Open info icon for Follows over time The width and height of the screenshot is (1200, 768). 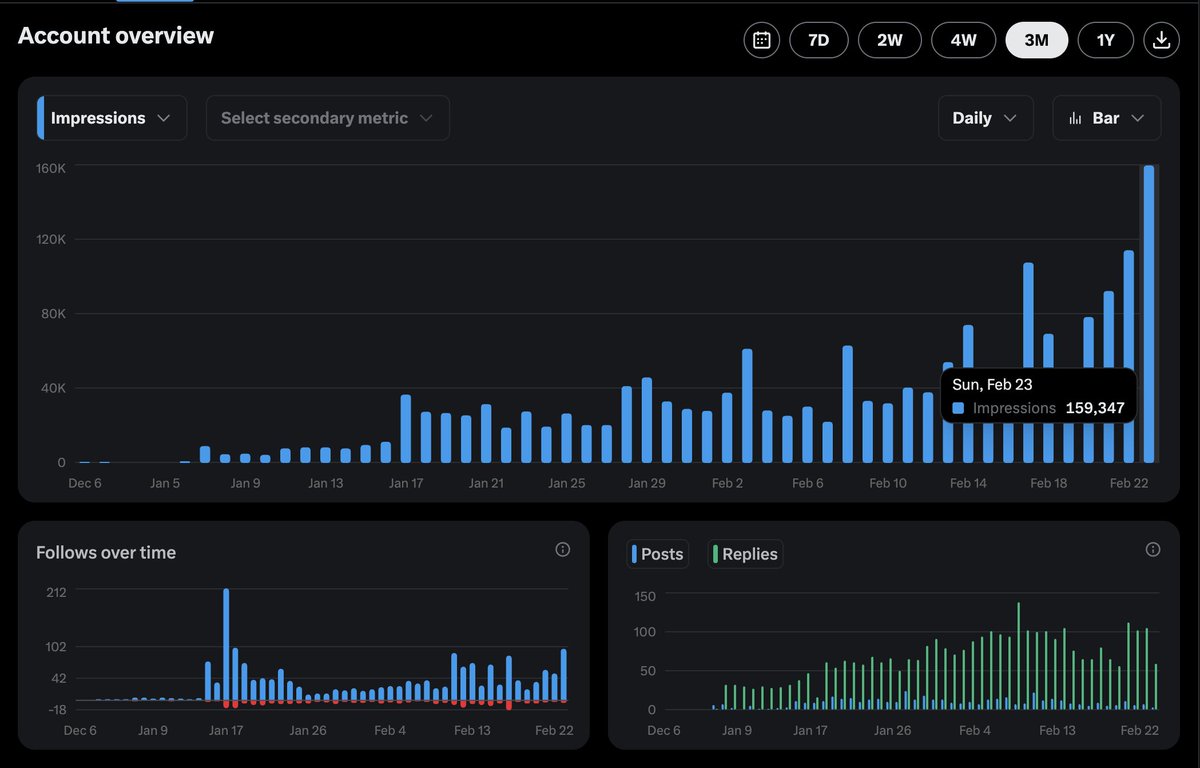562,550
